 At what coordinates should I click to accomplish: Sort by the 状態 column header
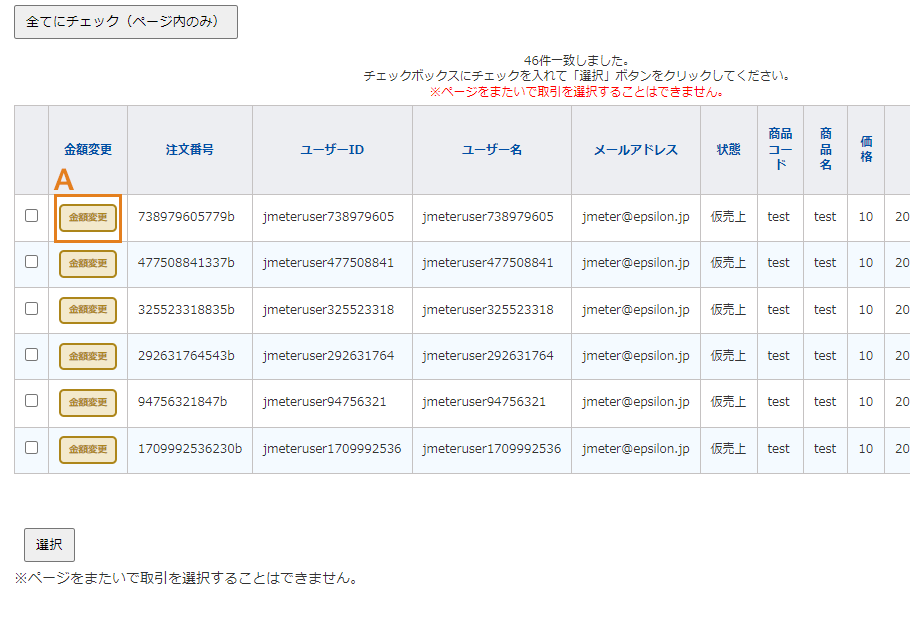coord(728,150)
